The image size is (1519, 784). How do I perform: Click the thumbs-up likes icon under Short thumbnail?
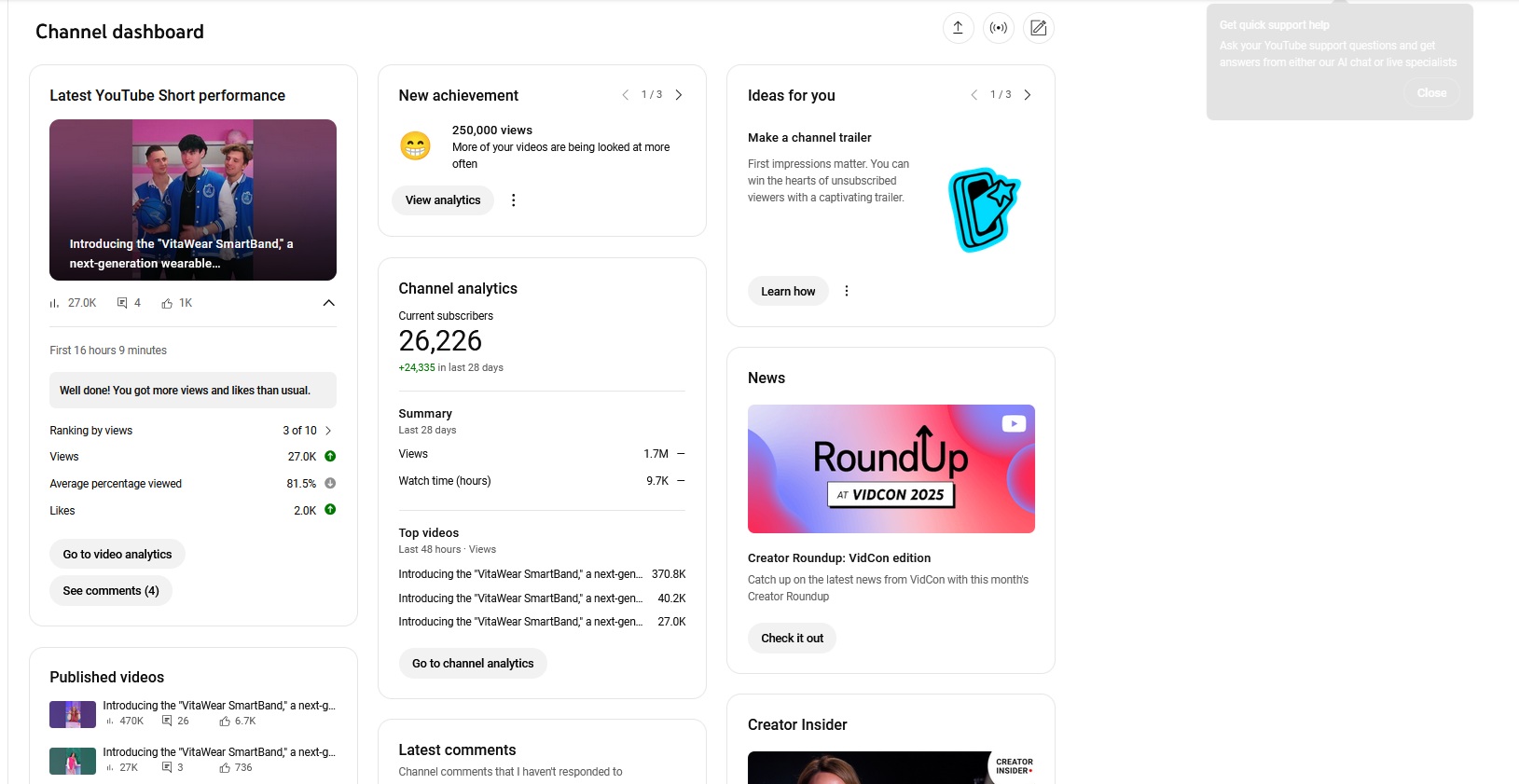click(167, 303)
